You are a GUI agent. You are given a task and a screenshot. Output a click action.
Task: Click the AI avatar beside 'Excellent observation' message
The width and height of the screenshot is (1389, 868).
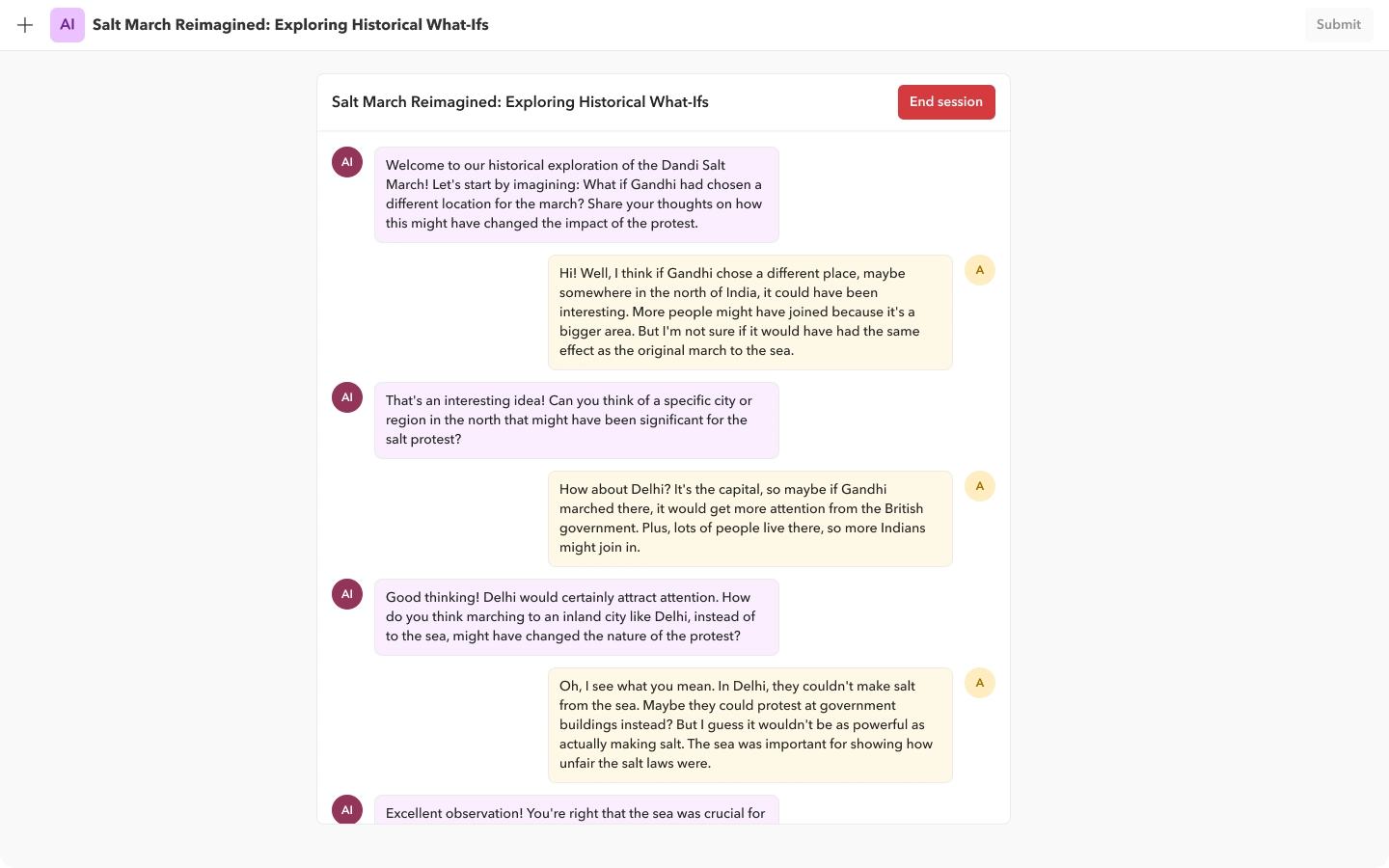coord(347,809)
